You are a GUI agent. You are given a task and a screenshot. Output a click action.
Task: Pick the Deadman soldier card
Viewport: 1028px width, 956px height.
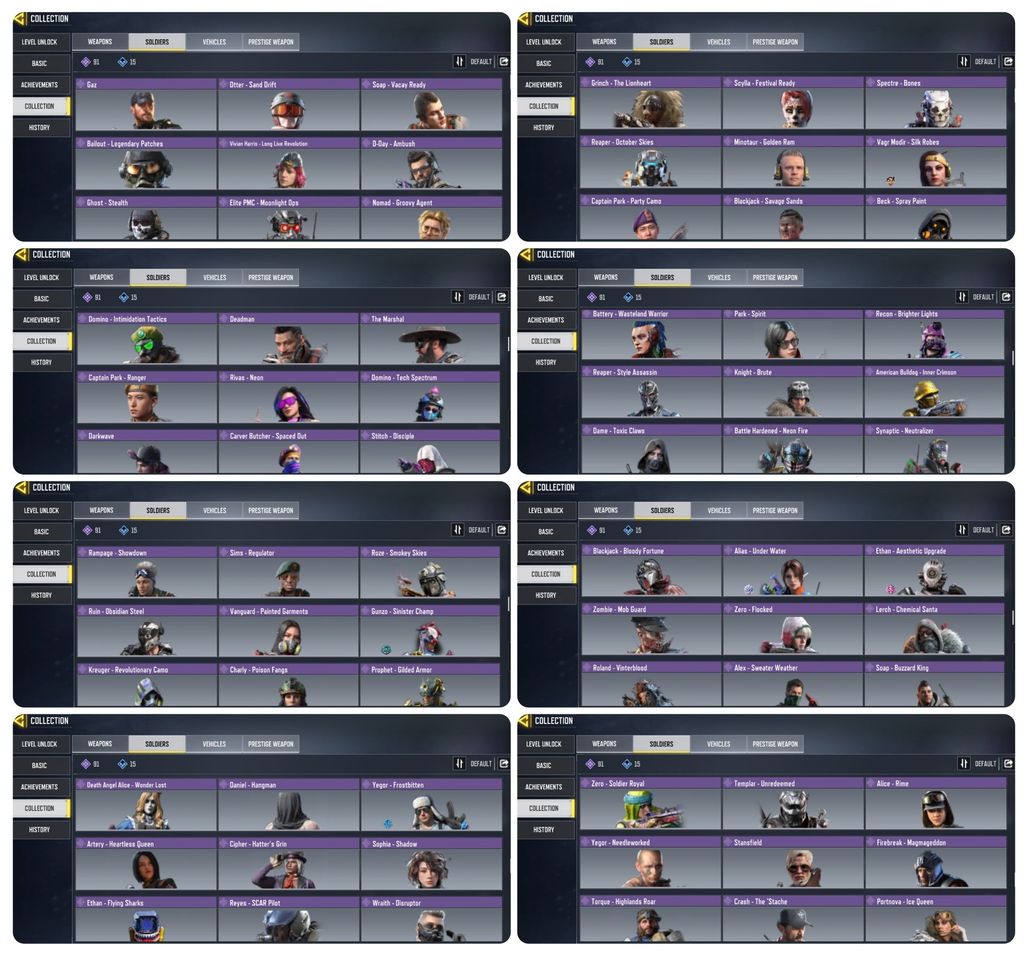tap(288, 339)
